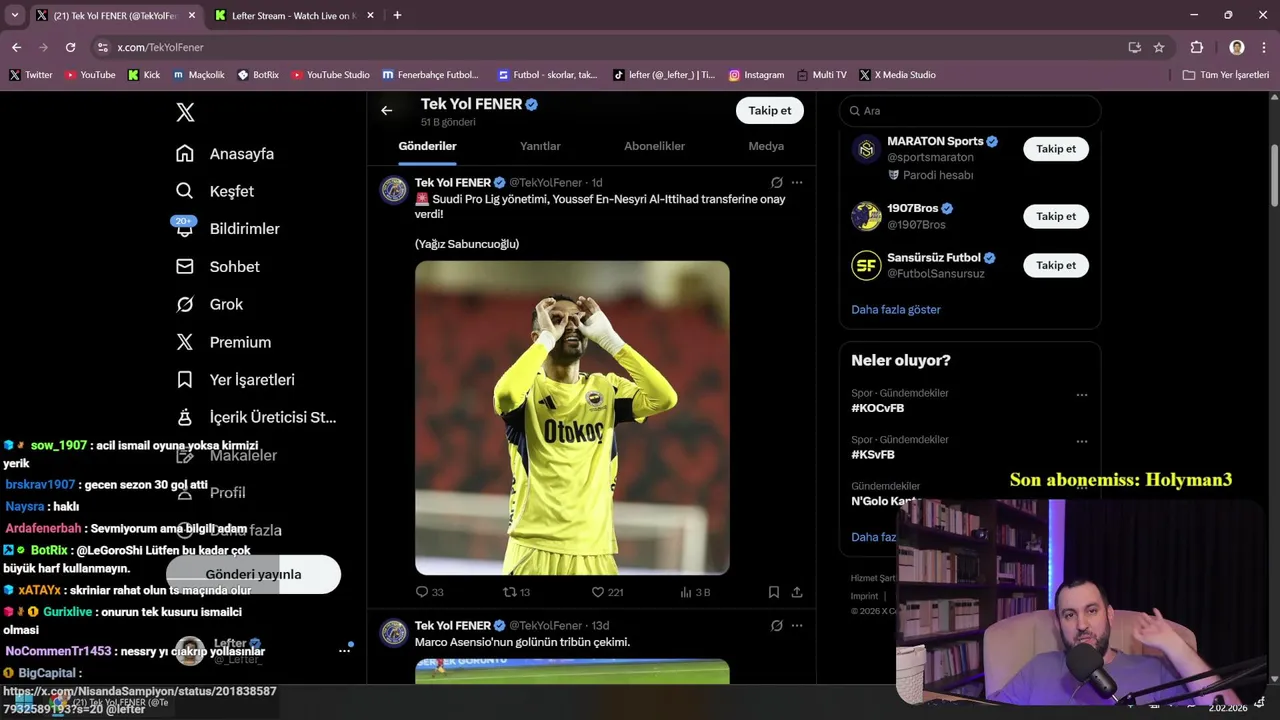Viewport: 1280px width, 720px height.
Task: Open more menu on Marco Asensio post
Action: [797, 626]
